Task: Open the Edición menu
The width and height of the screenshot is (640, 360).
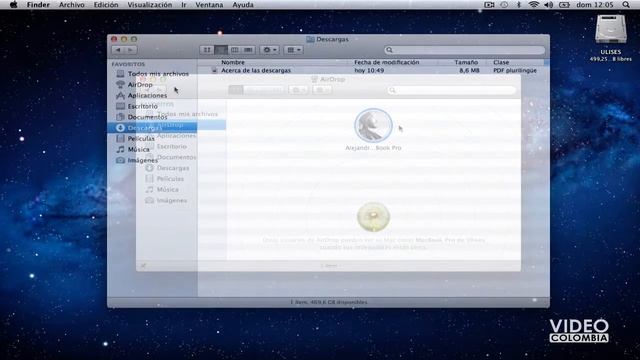Action: point(106,5)
